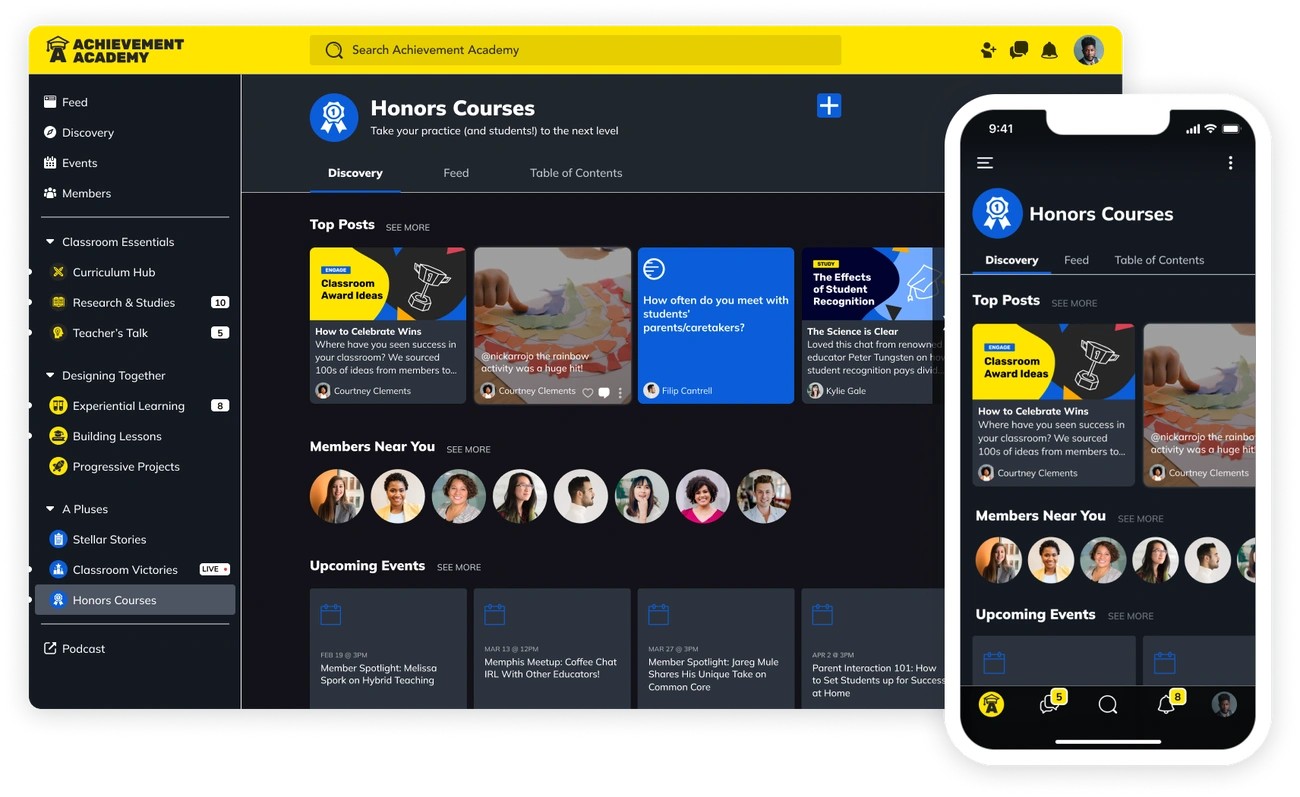The height and width of the screenshot is (797, 1300).
Task: Open the Memphis Meetup Coffee Chat event card
Action: click(x=551, y=650)
